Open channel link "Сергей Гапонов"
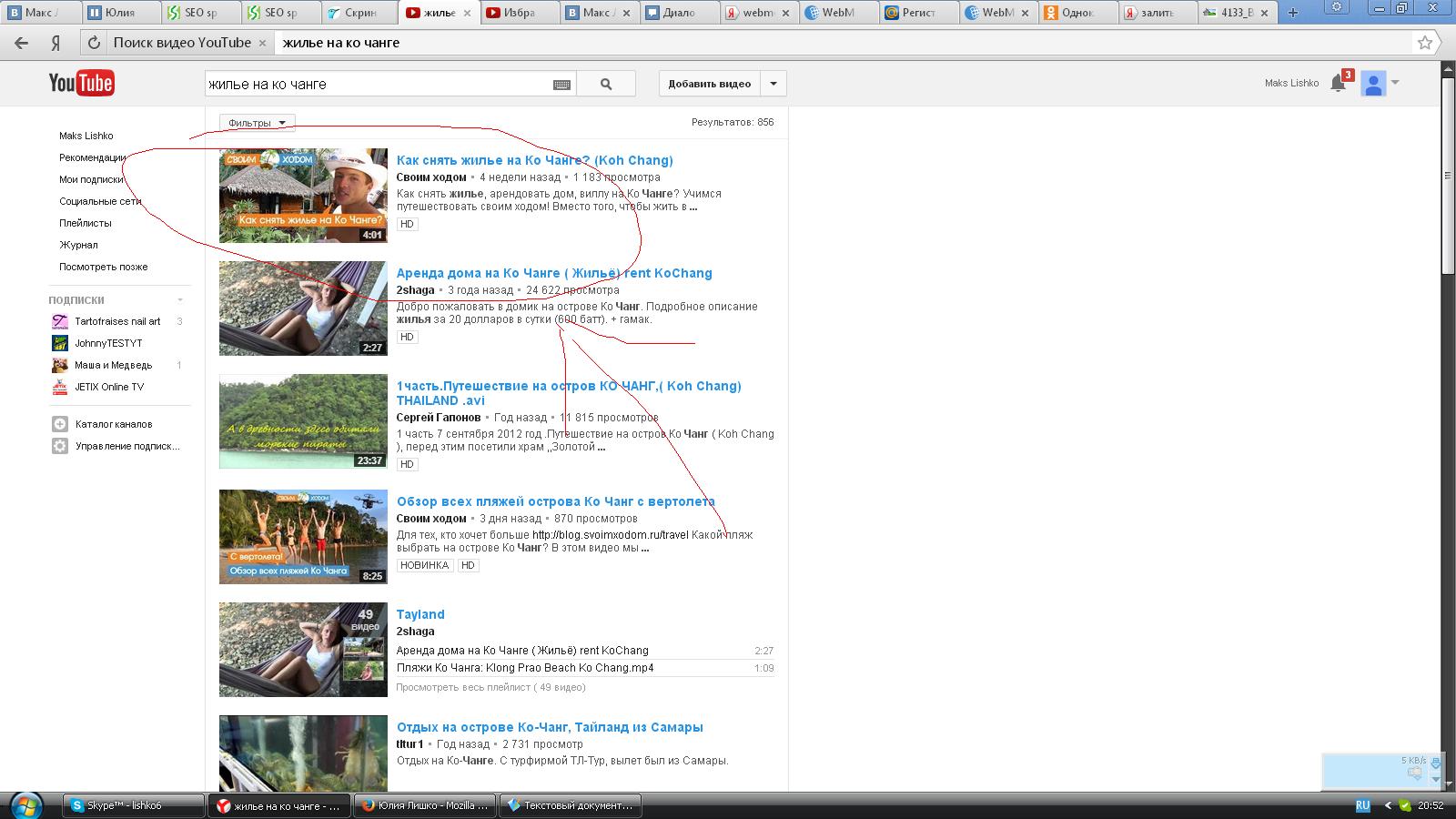Image resolution: width=1456 pixels, height=819 pixels. 439,418
